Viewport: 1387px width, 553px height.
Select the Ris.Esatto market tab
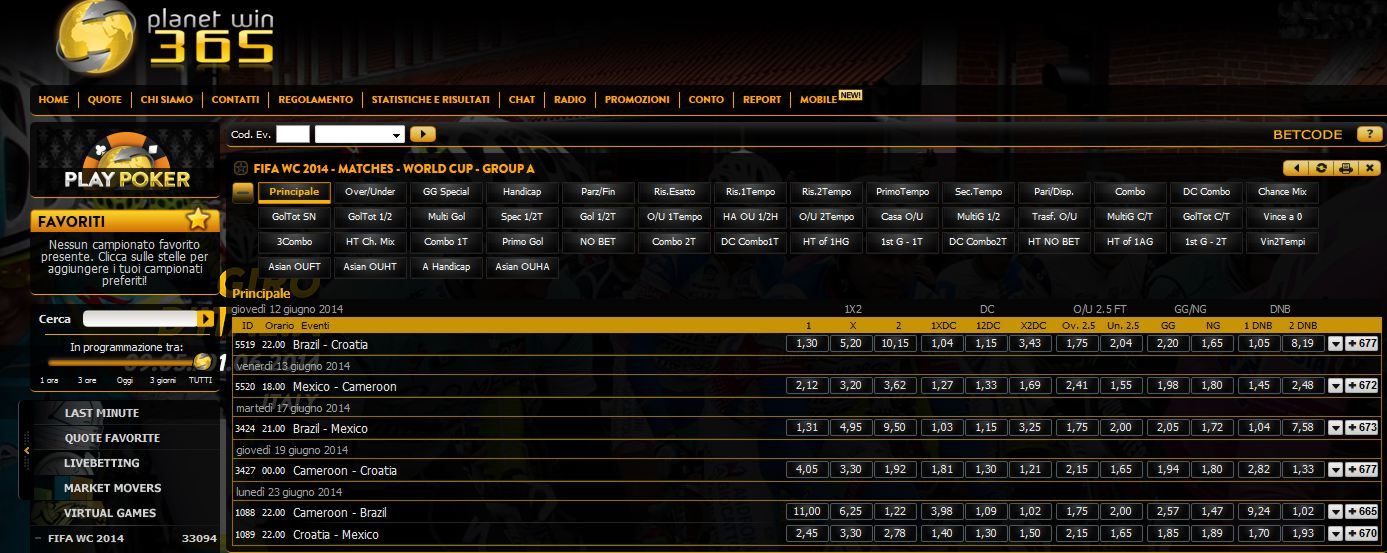coord(674,192)
